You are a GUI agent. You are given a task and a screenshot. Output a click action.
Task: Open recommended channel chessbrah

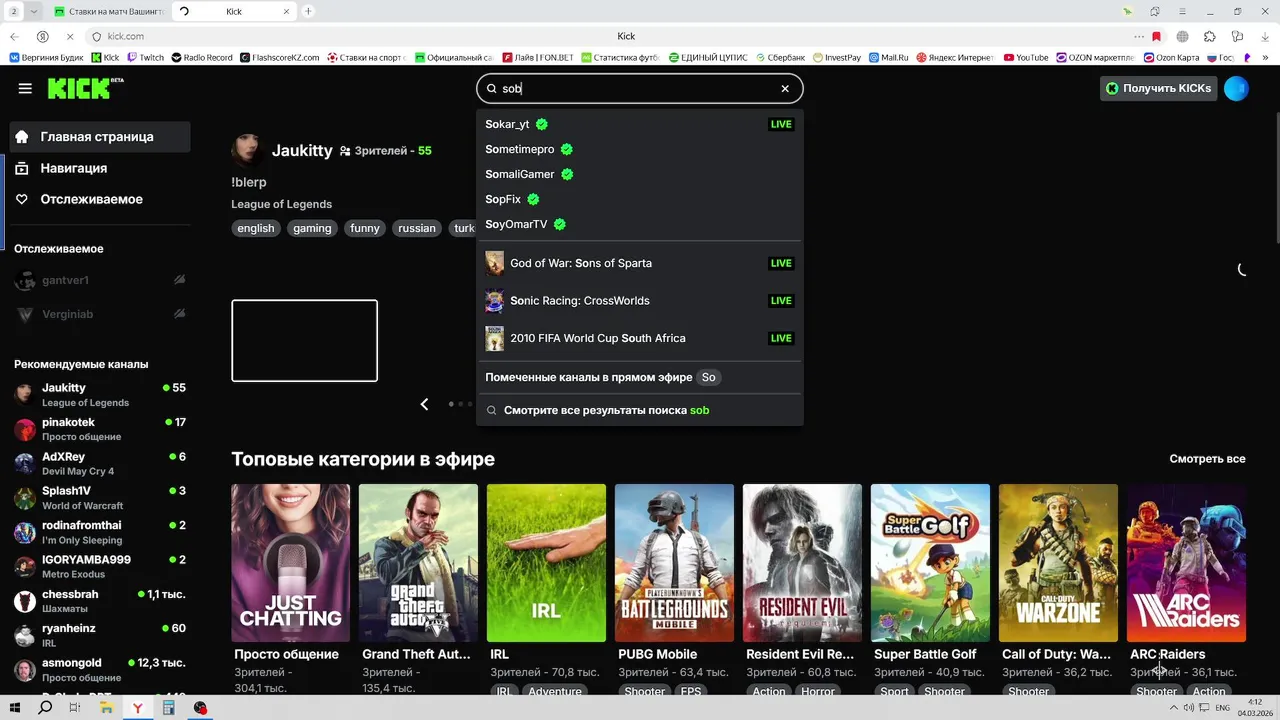point(100,601)
